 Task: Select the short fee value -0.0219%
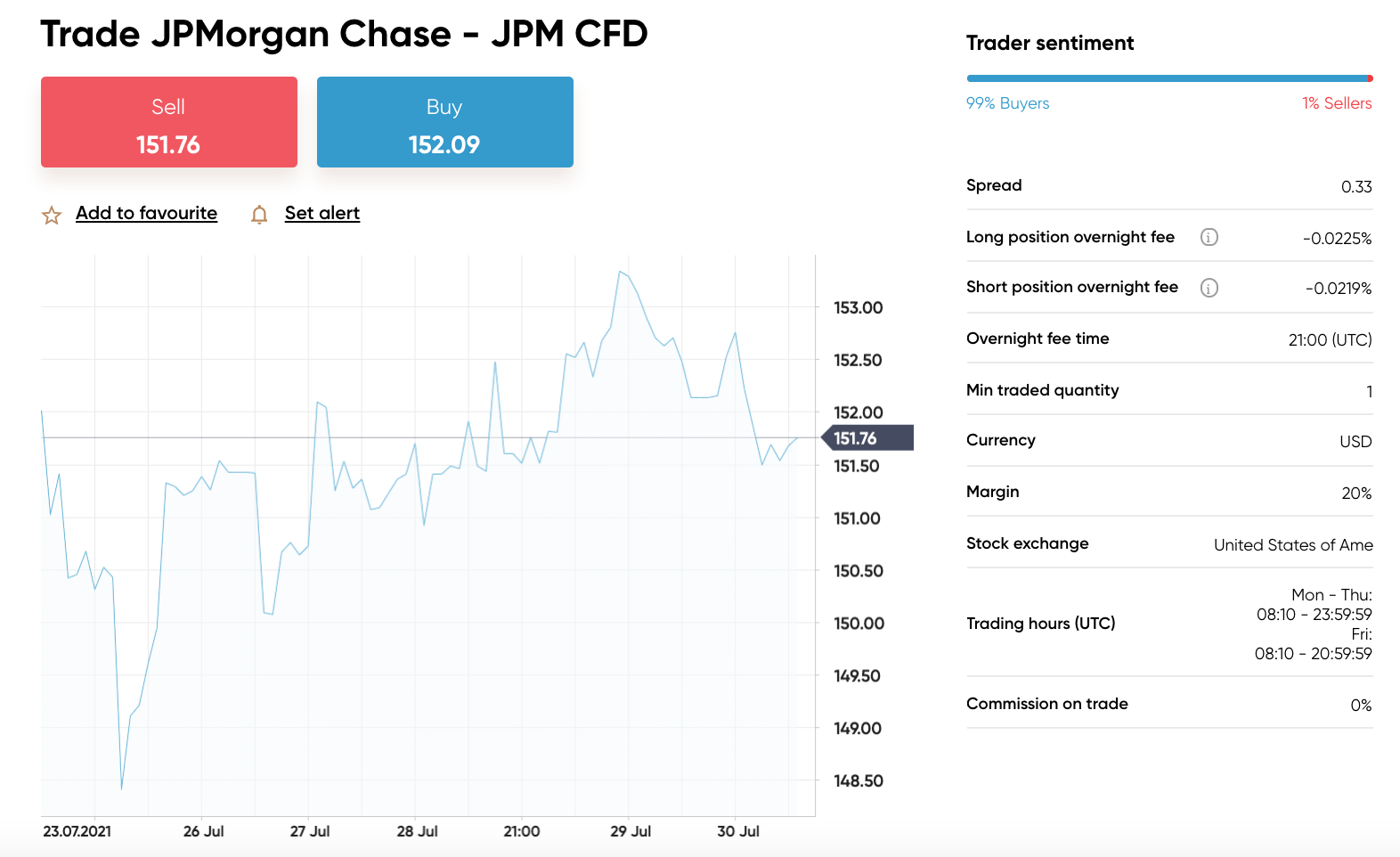[1339, 289]
